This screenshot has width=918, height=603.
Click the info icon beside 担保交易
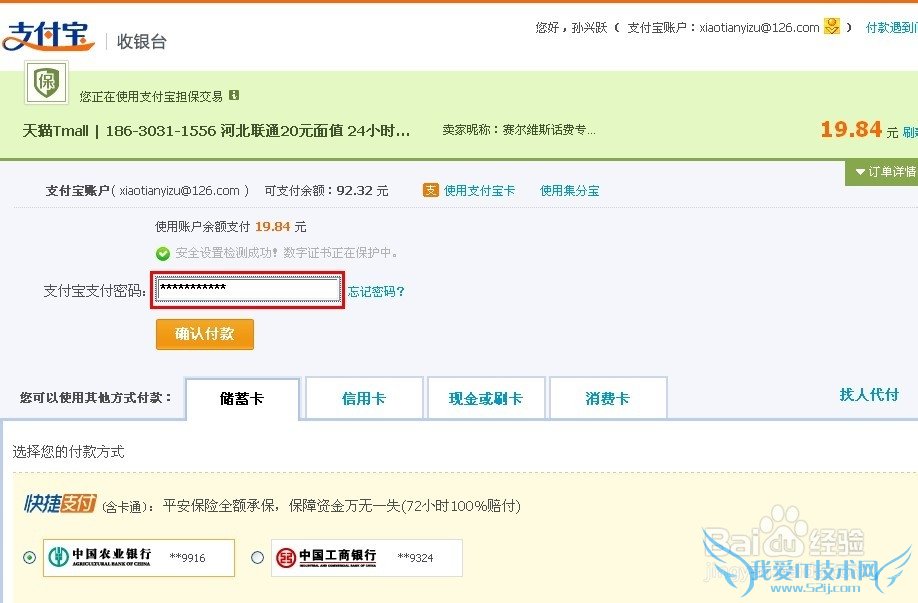[234, 95]
